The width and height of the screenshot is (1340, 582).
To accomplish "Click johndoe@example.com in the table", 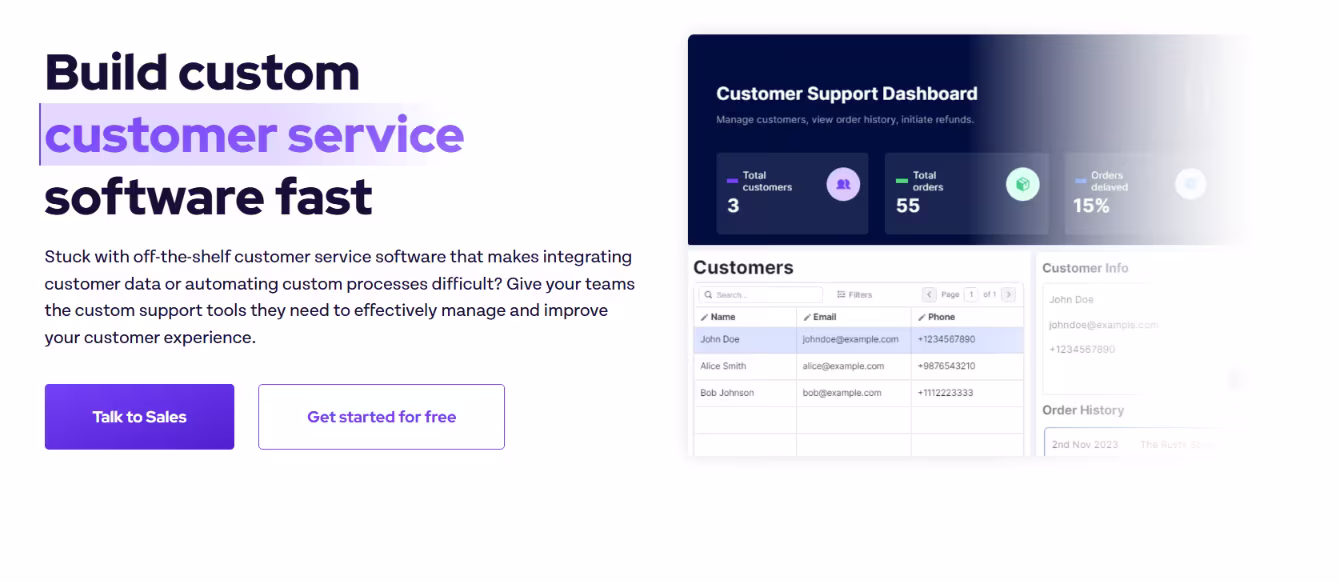I will point(850,340).
